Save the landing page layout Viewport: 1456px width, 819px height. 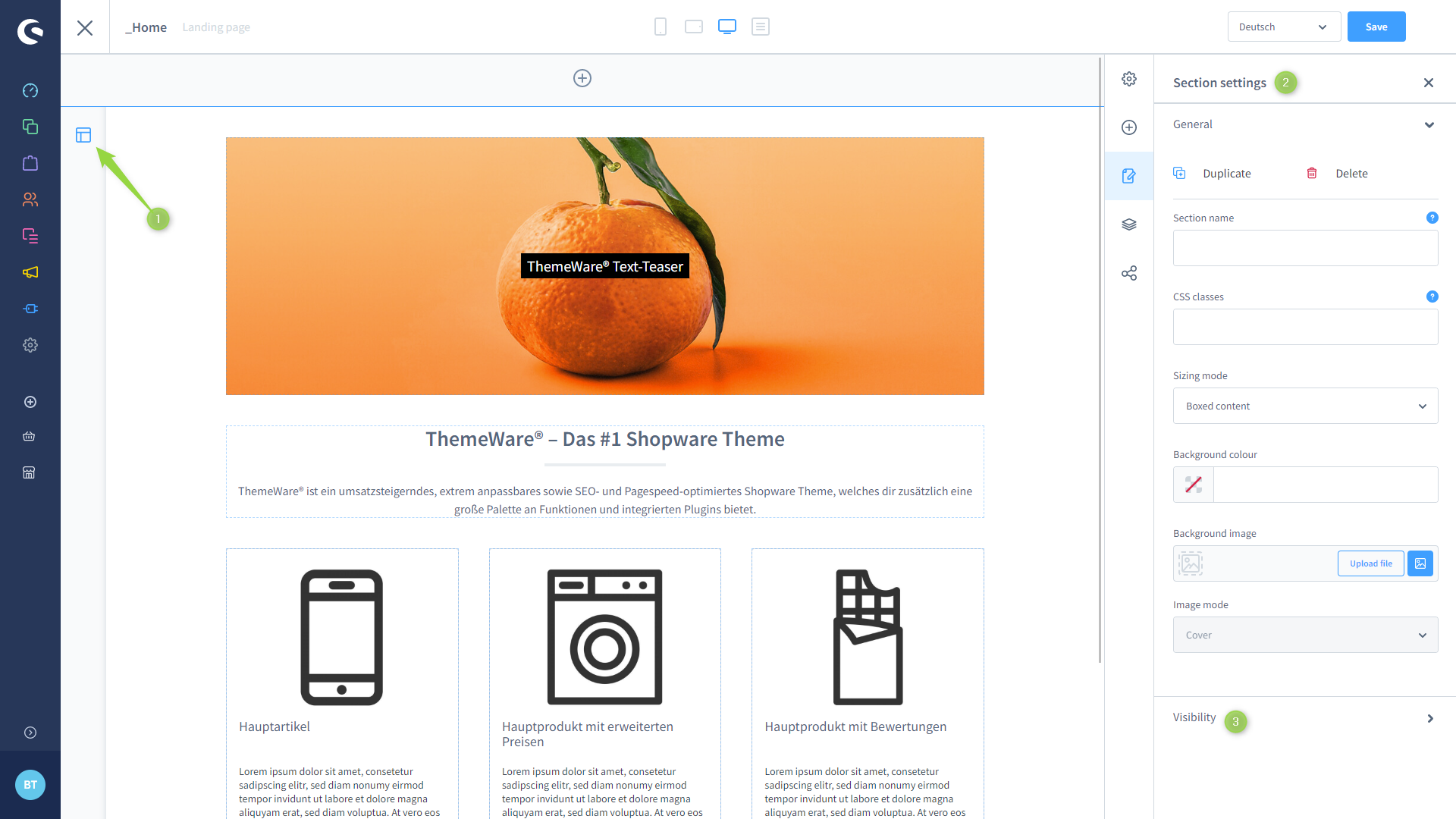click(x=1376, y=27)
